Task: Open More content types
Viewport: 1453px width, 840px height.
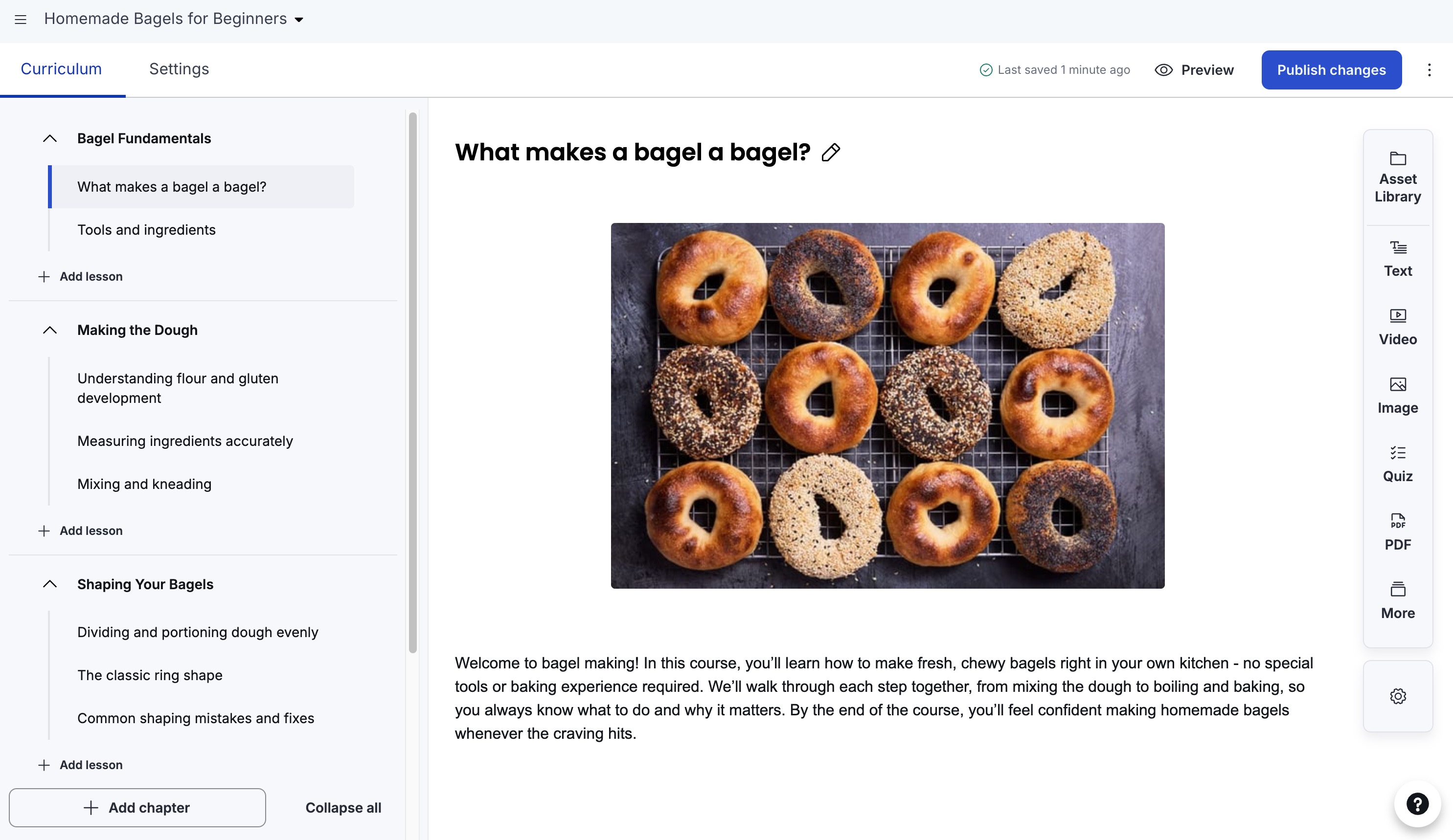Action: (1398, 601)
